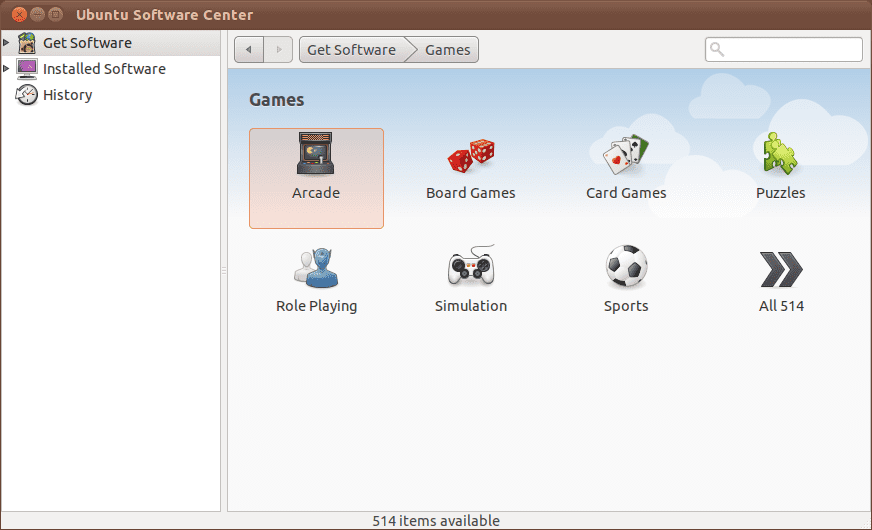Click inside the search input field
Viewport: 872px width, 530px height.
(x=792, y=50)
